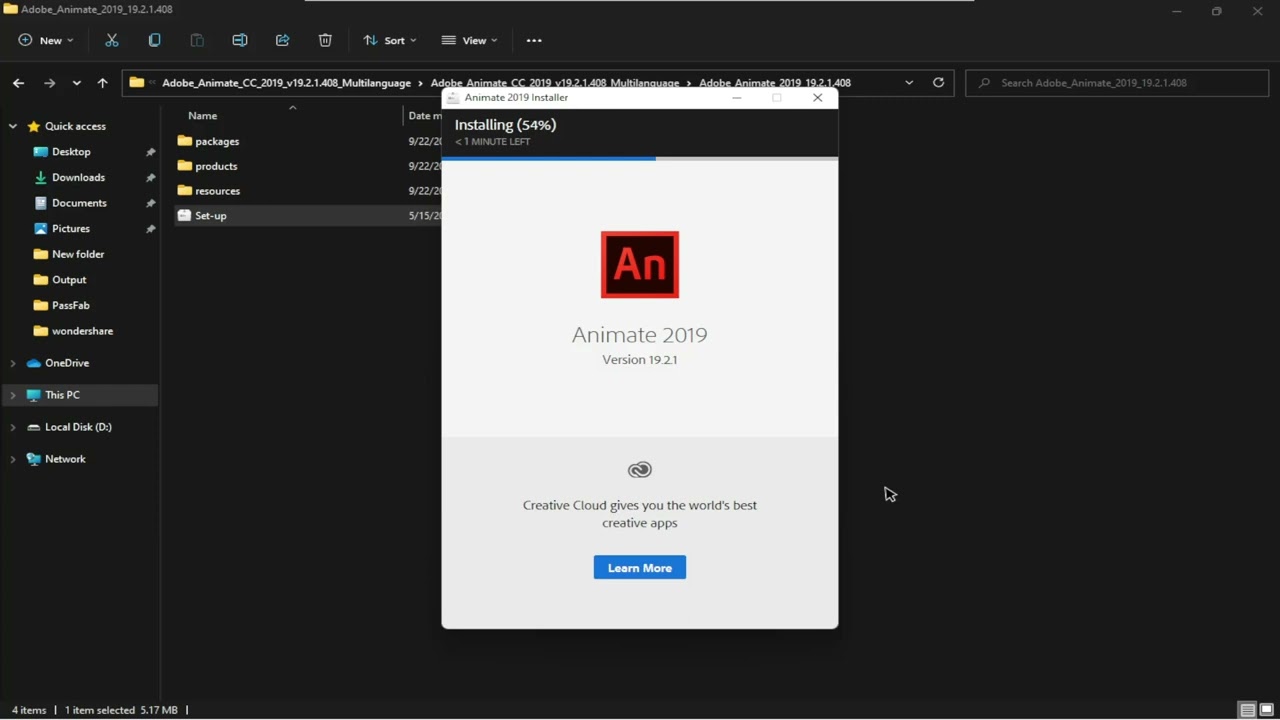Viewport: 1280px width, 720px height.
Task: Refresh the current folder view
Action: click(x=938, y=83)
